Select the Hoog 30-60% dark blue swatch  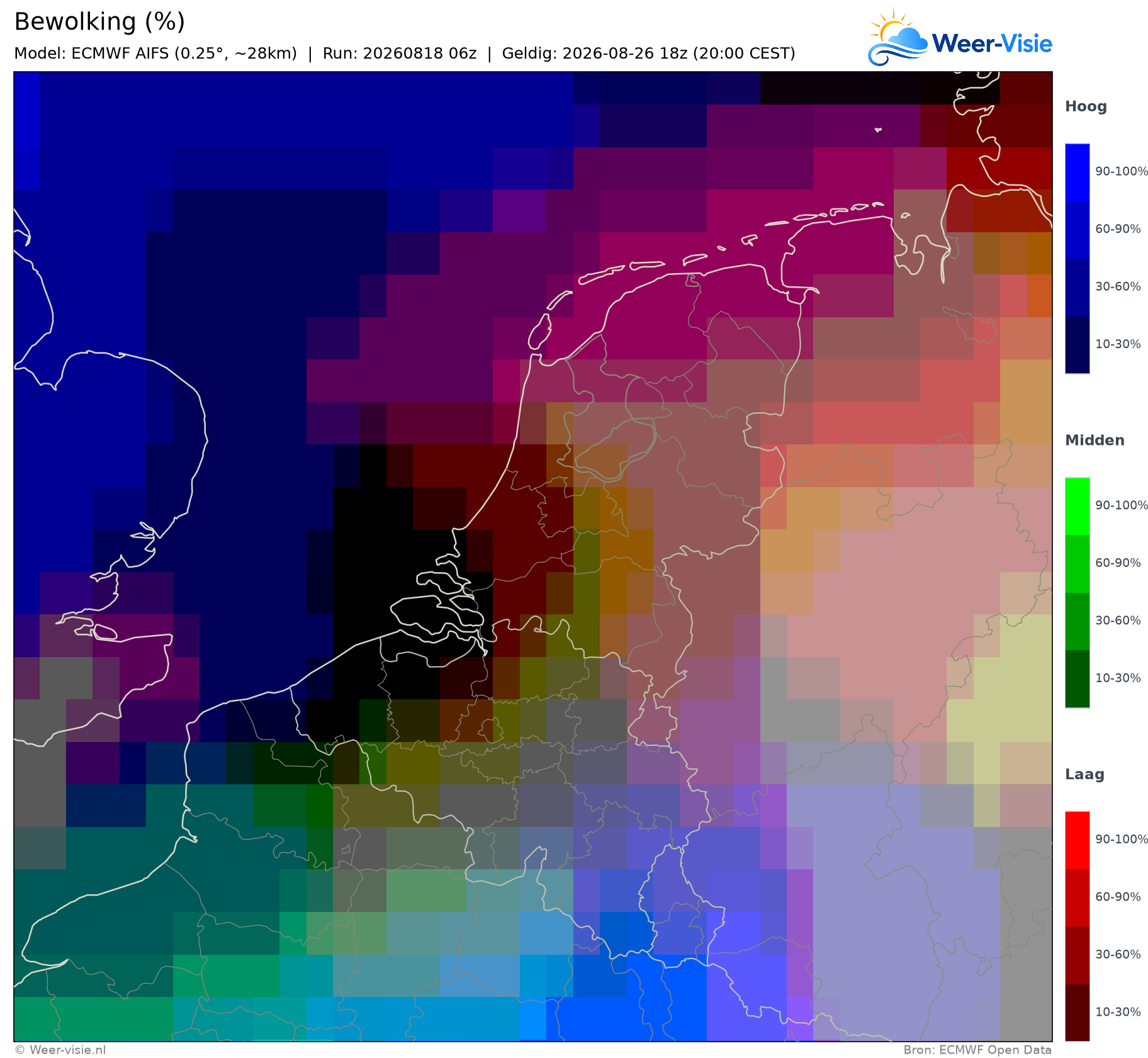tap(1077, 288)
